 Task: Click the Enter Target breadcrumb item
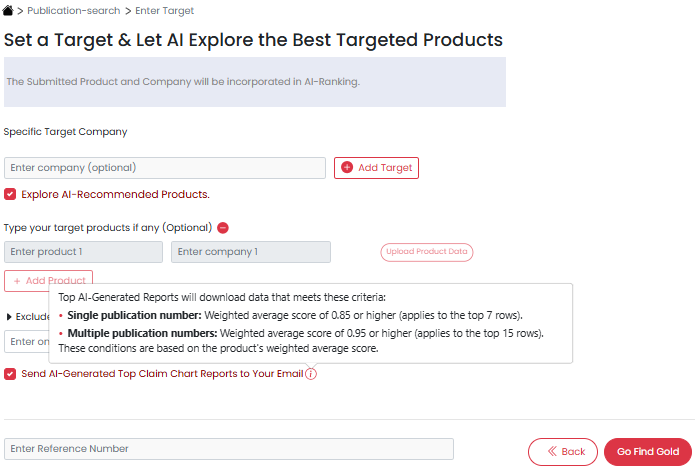tap(164, 11)
